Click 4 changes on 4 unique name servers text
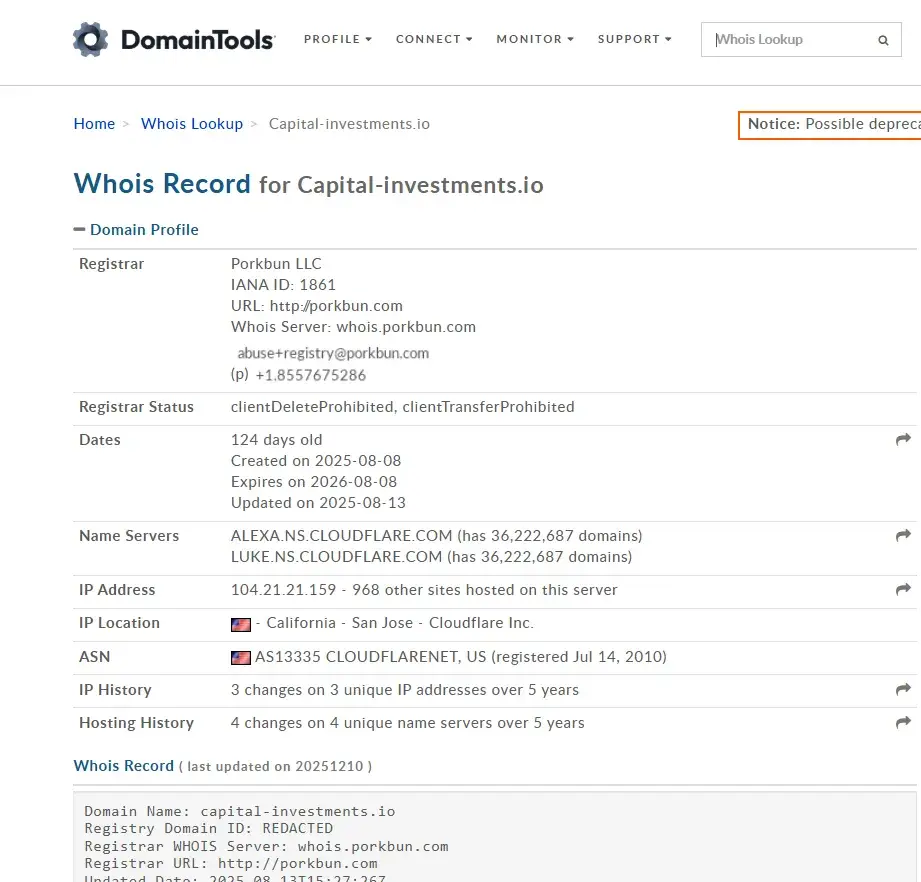 [x=408, y=723]
